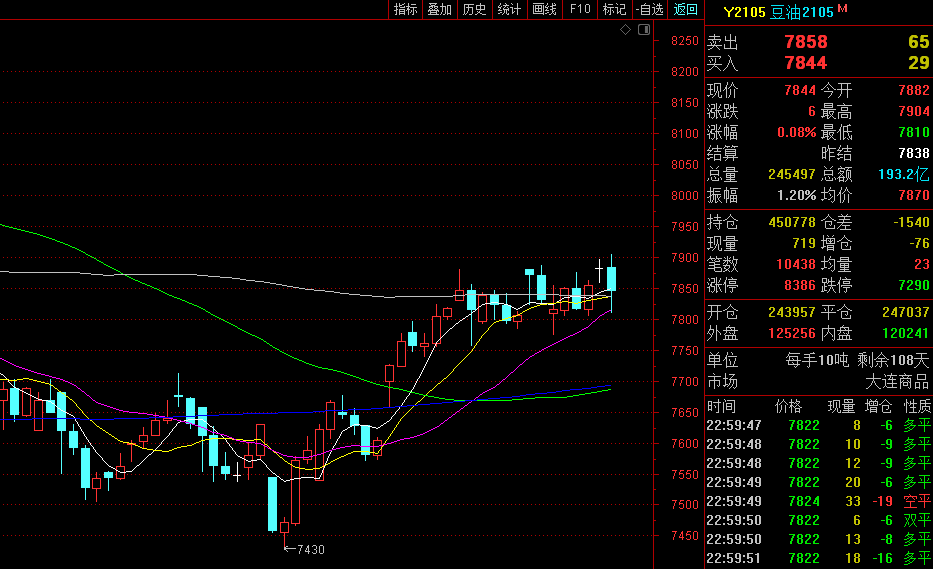Click the 大连商品 market name

click(x=897, y=381)
